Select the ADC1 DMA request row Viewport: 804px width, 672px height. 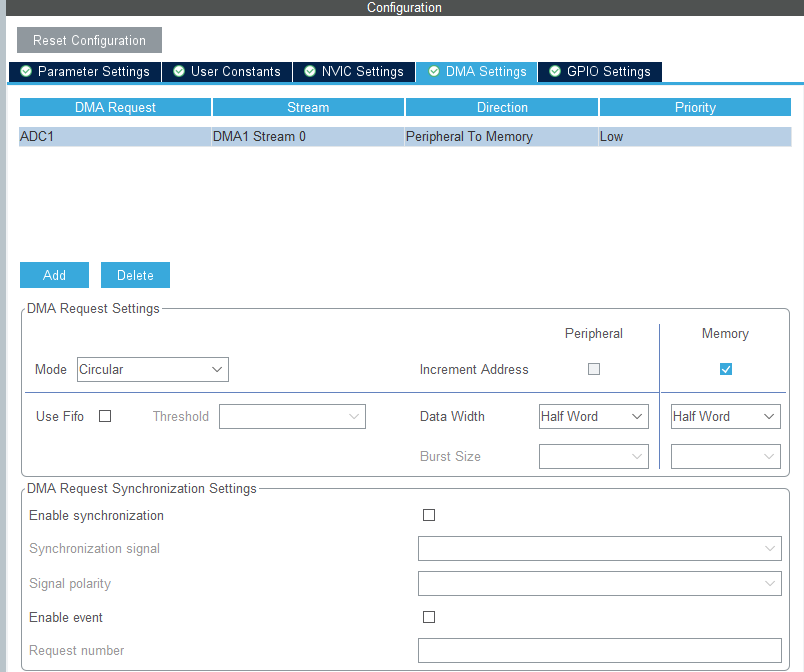[405, 136]
